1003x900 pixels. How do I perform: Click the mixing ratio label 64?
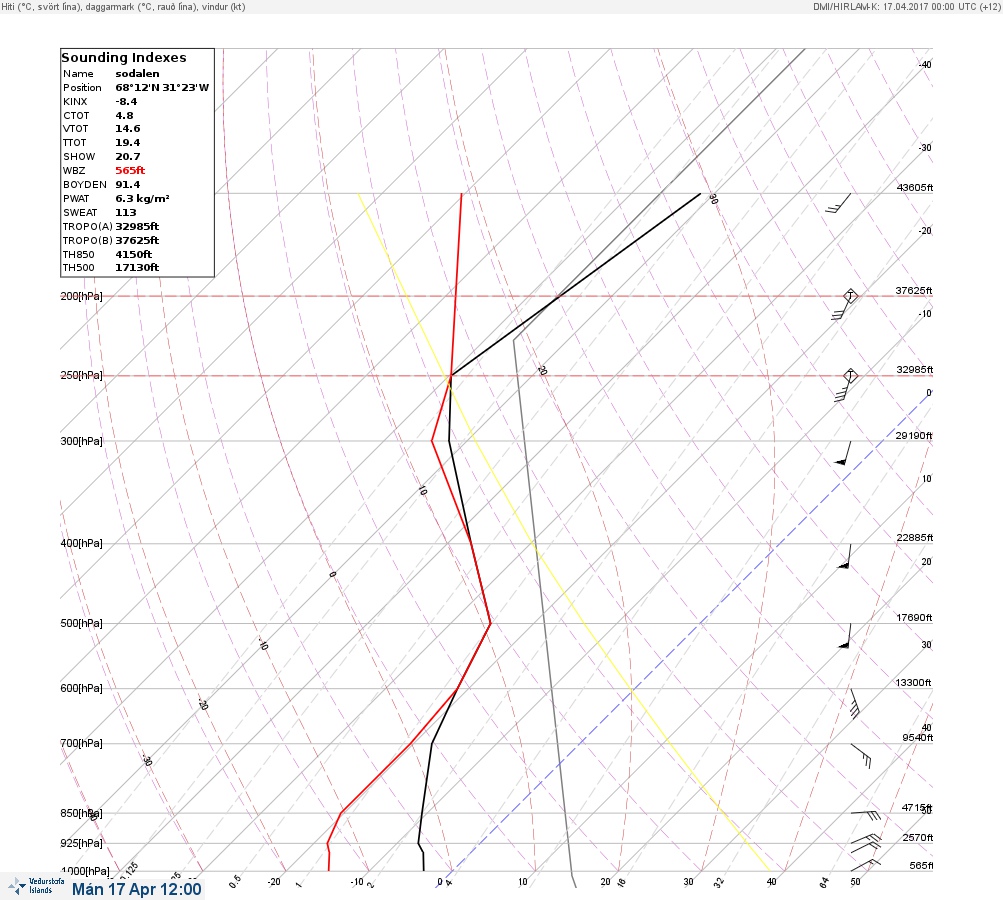(825, 883)
